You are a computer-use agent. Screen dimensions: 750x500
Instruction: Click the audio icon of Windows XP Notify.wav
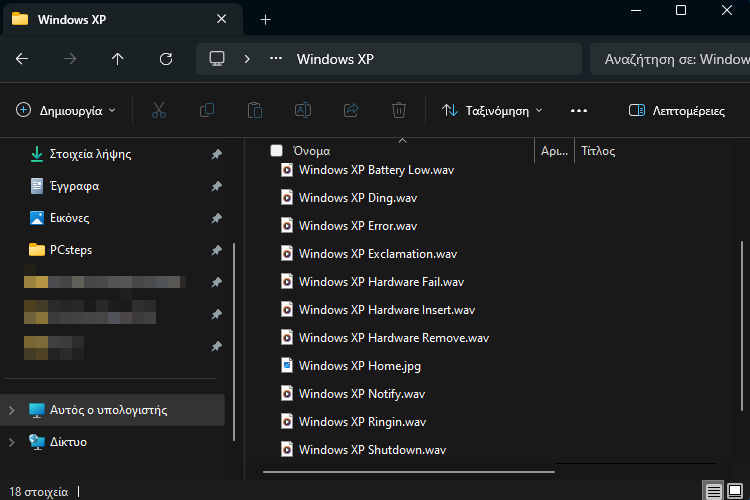287,393
